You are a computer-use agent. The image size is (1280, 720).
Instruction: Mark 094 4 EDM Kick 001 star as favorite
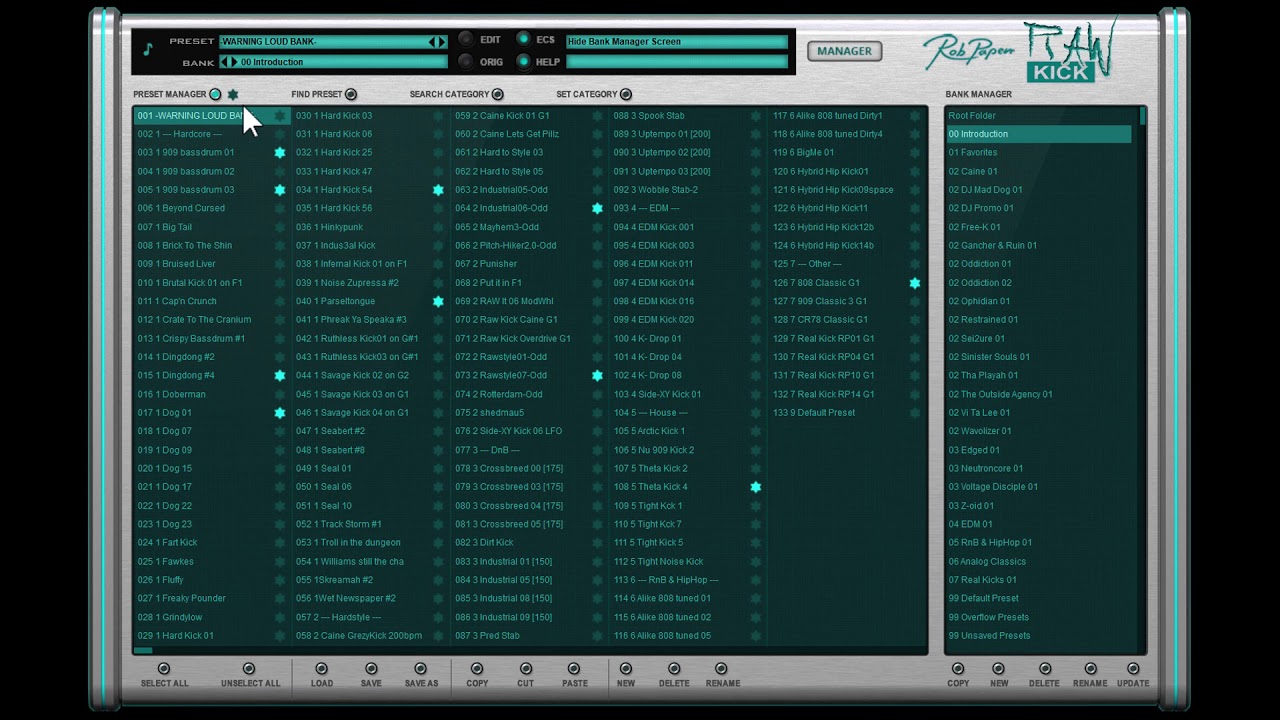coord(756,227)
